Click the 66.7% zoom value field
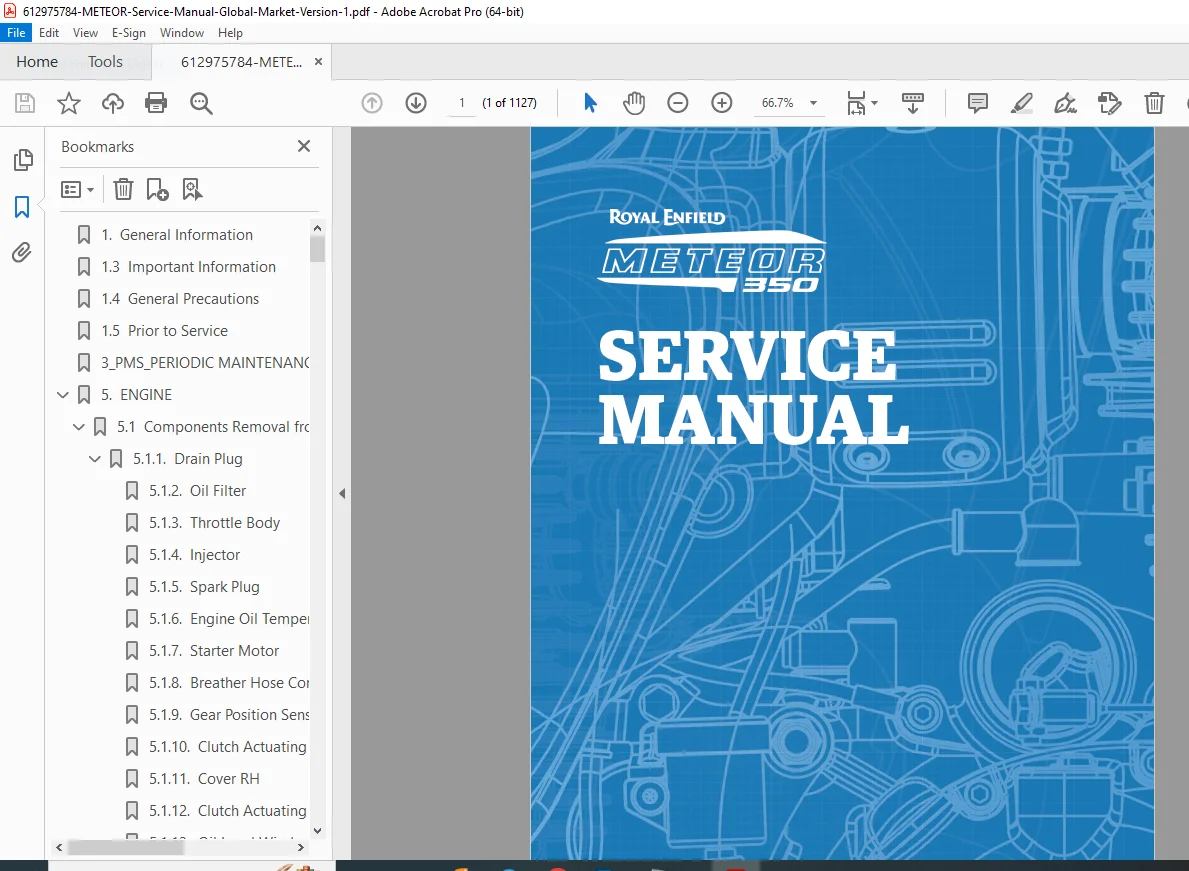 tap(777, 102)
